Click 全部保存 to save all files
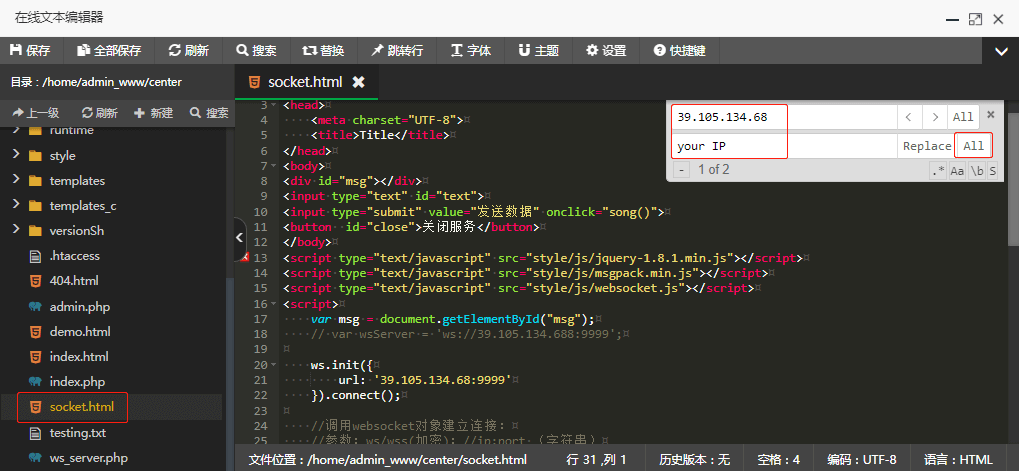The width and height of the screenshot is (1019, 471). [x=108, y=50]
